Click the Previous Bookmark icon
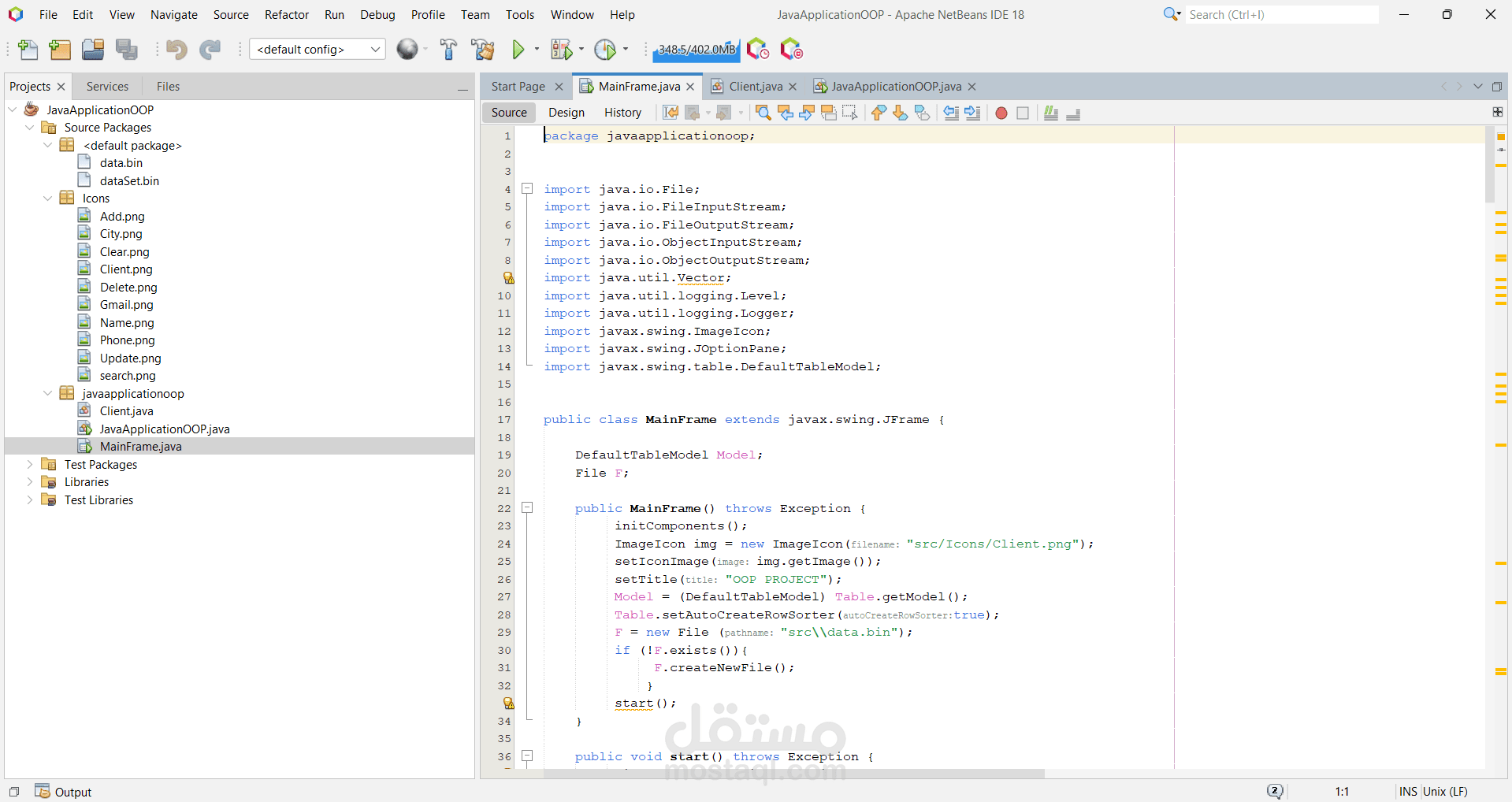 [879, 113]
